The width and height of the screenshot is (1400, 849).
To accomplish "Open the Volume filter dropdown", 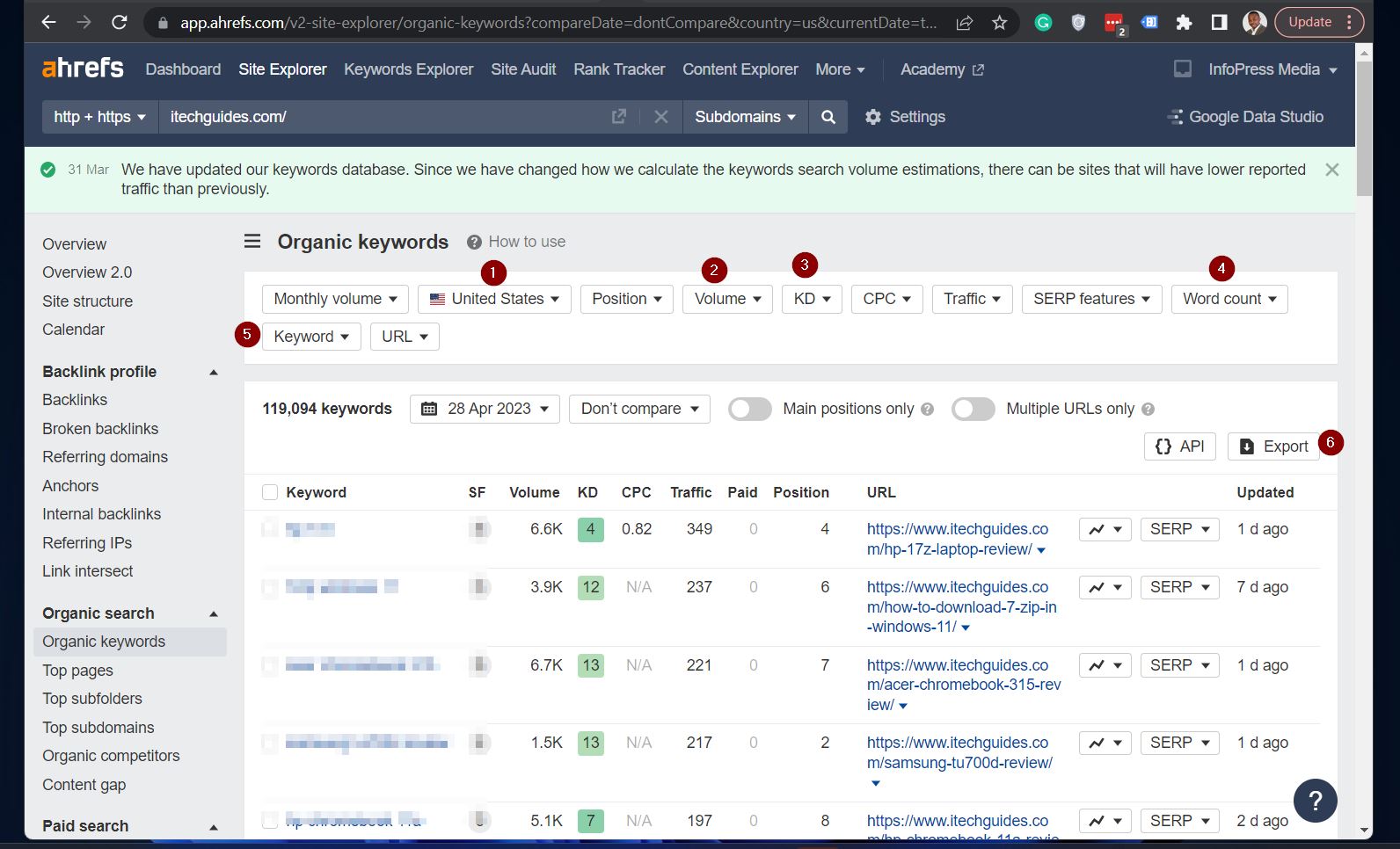I will pos(727,299).
